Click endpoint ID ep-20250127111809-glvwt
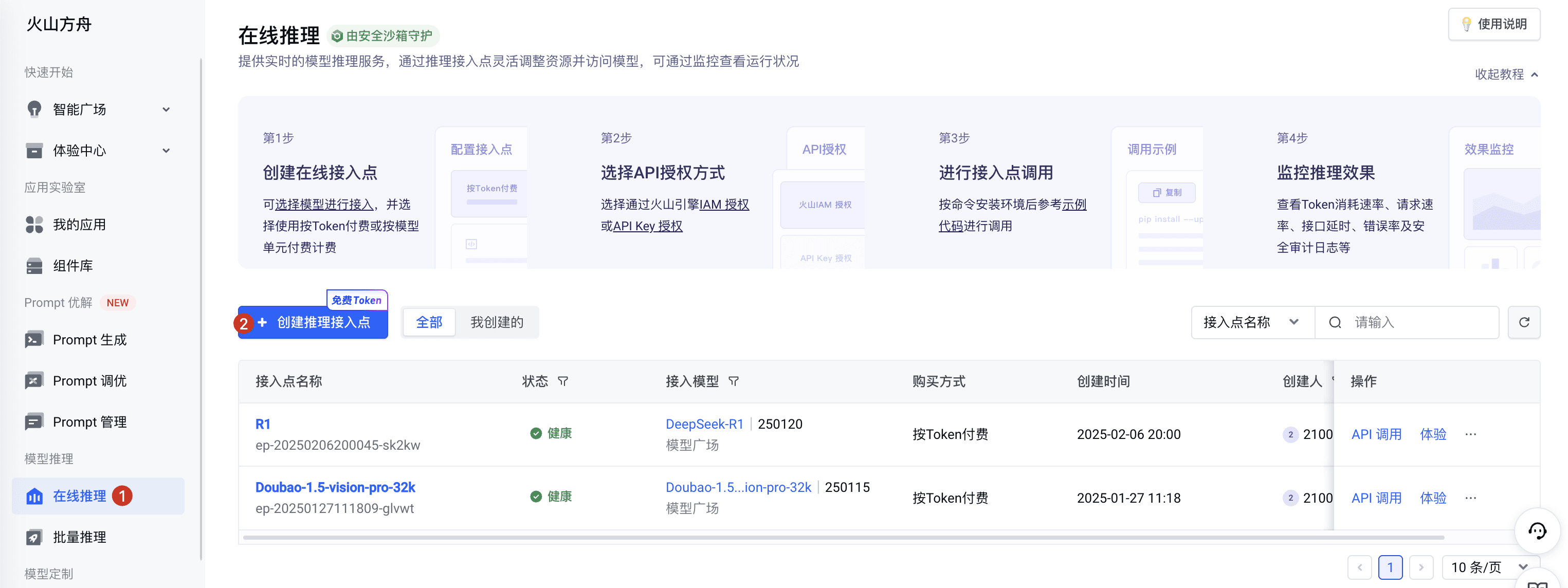Screen dimensions: 1568x588 click(x=335, y=508)
